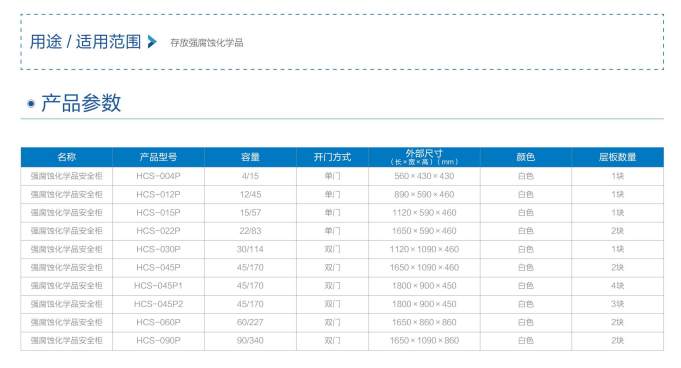Click model cell HCS-004P

coord(159,176)
